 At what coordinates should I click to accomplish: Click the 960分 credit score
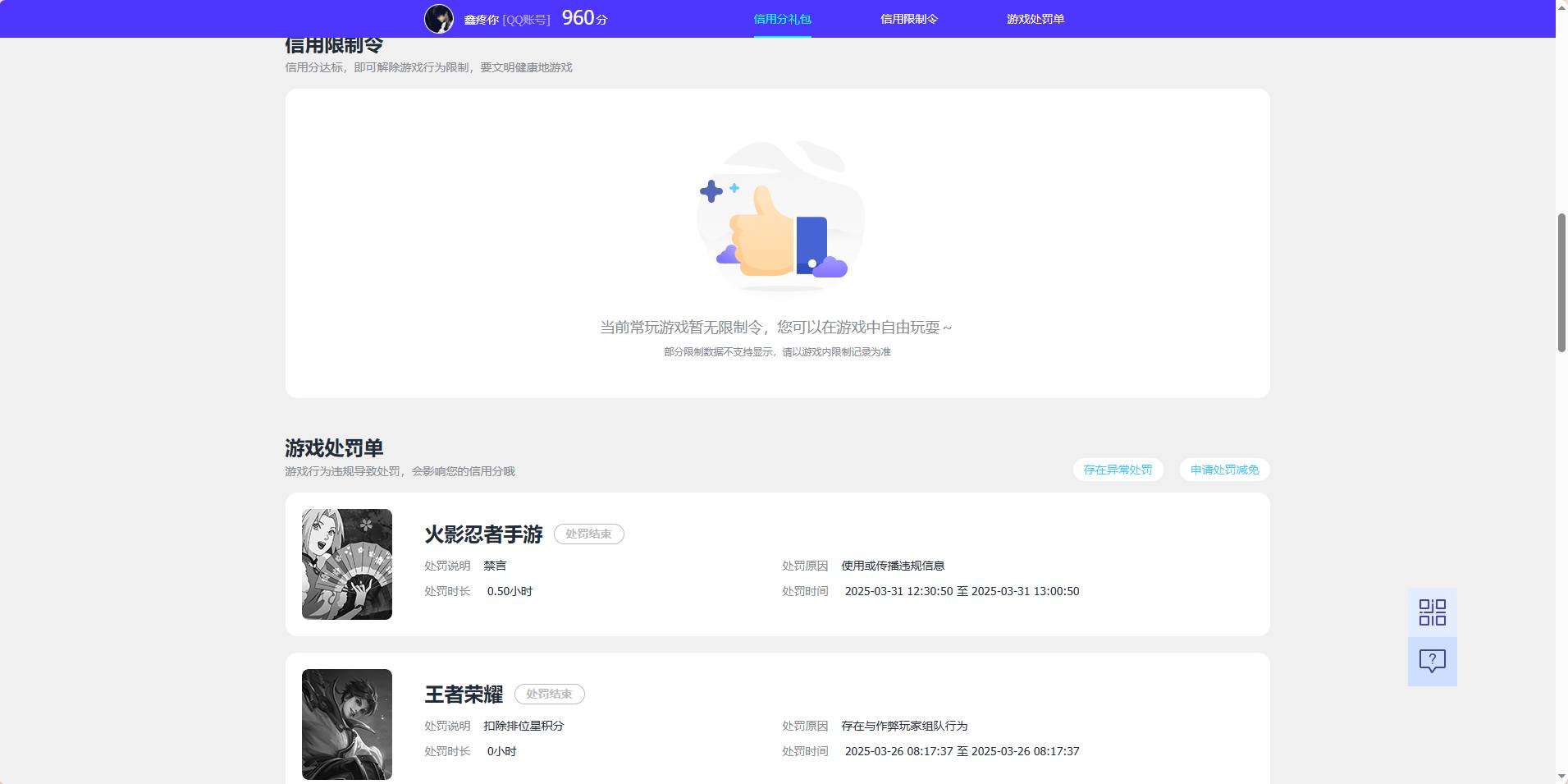point(584,18)
